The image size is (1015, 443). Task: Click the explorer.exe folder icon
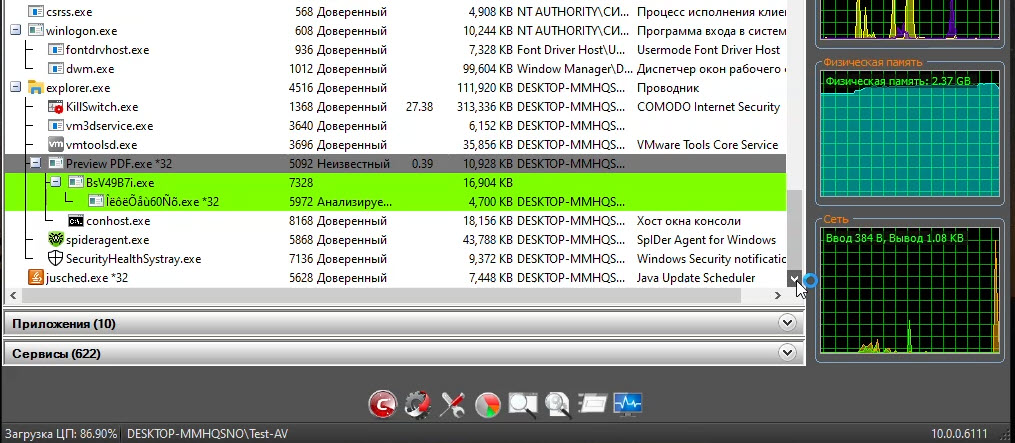click(x=36, y=87)
